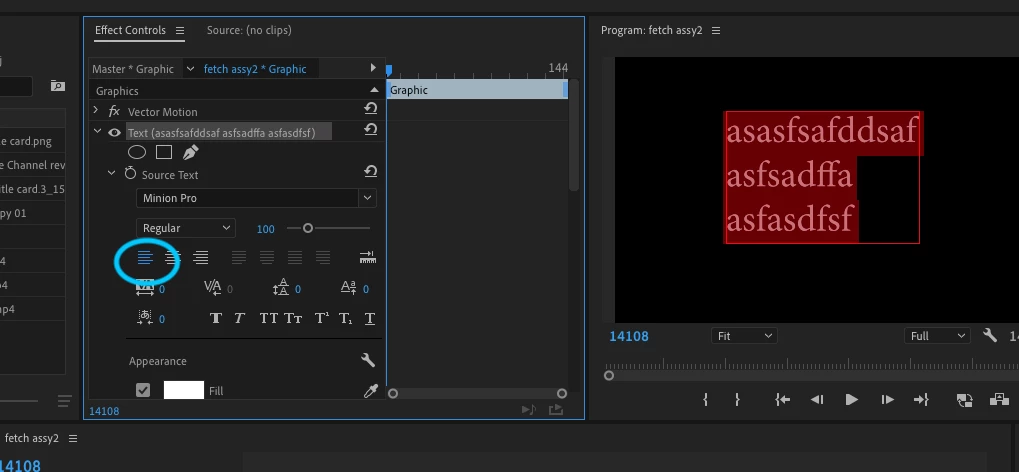The image size is (1019, 472).
Task: Open the Appearance wrench settings
Action: click(368, 360)
